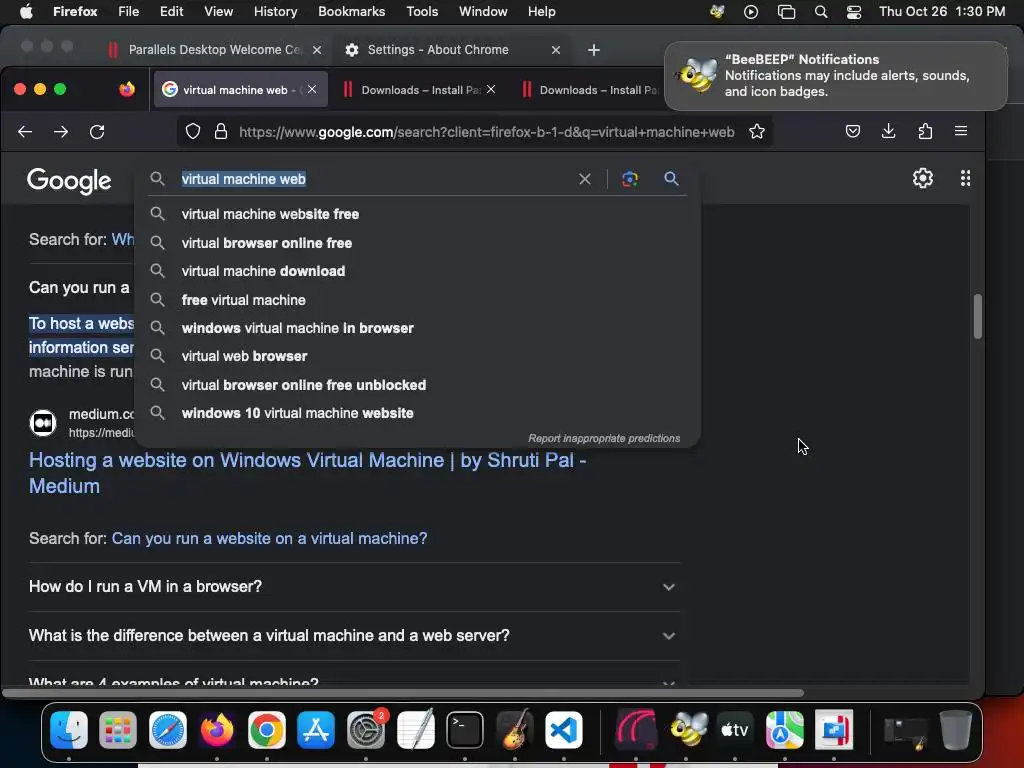Go forward using Firefox forward arrow
The height and width of the screenshot is (768, 1024).
(x=61, y=132)
